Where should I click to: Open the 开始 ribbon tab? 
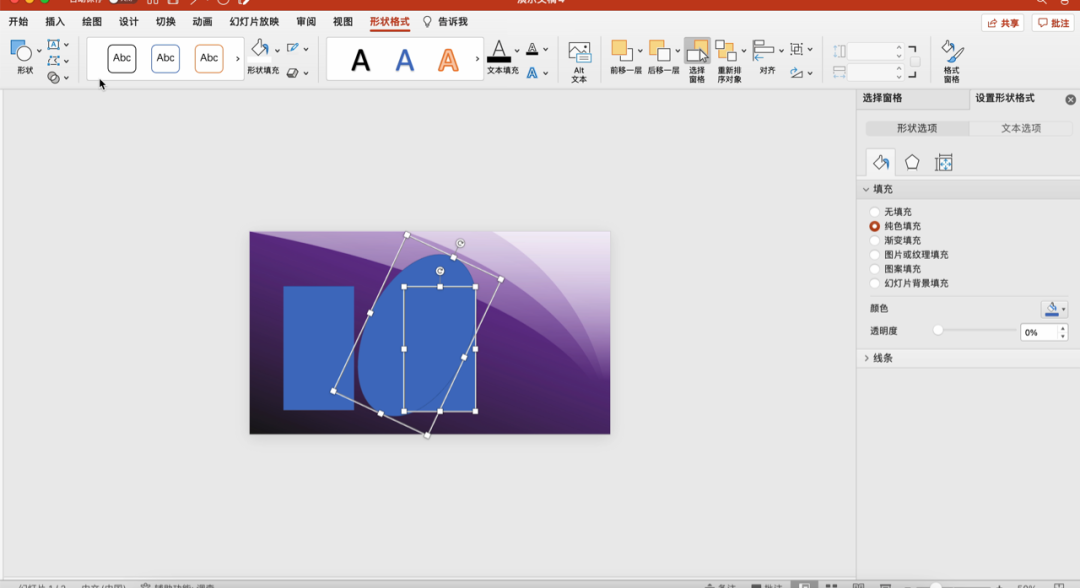coord(19,22)
